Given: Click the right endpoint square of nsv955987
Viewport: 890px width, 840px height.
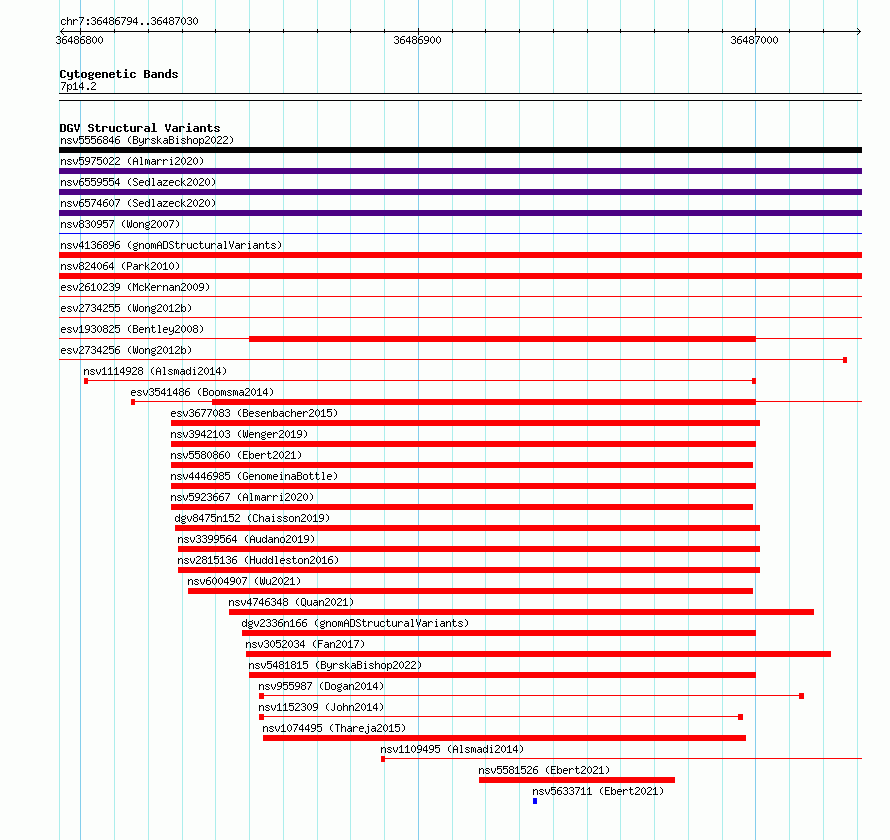Looking at the screenshot, I should coord(801,696).
